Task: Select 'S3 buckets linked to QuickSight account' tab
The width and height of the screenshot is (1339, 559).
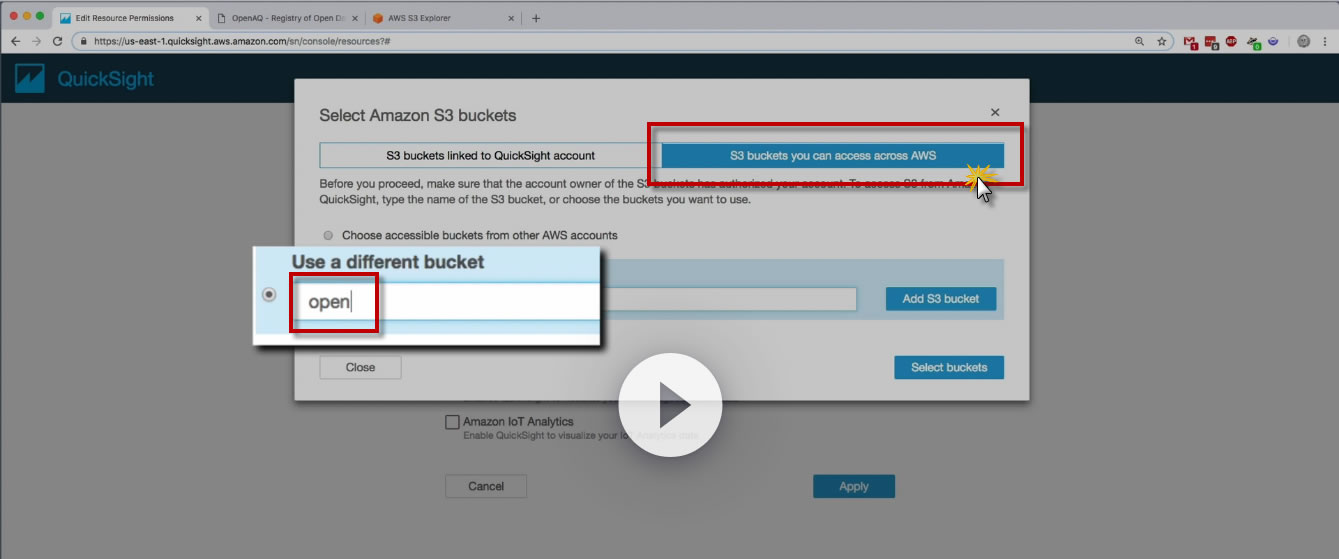Action: pos(490,155)
